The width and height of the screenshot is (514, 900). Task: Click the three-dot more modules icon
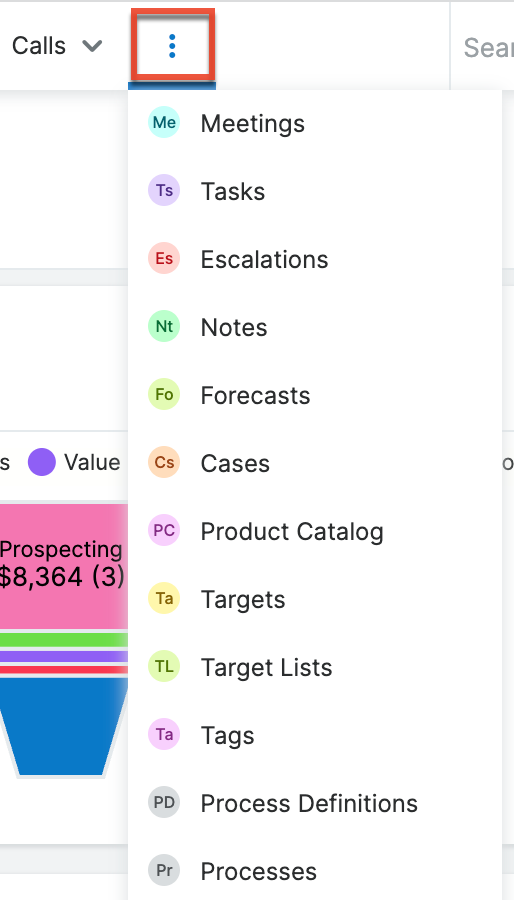[x=172, y=46]
